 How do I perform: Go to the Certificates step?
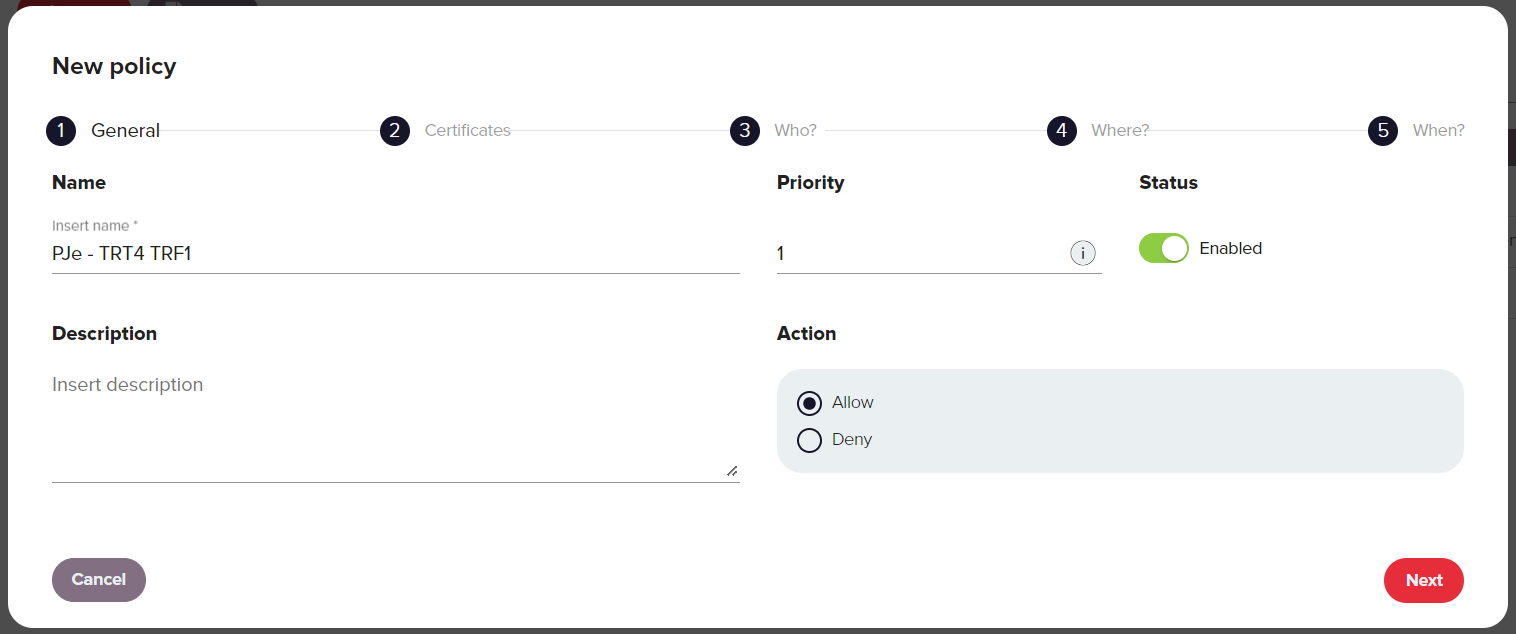[x=467, y=131]
